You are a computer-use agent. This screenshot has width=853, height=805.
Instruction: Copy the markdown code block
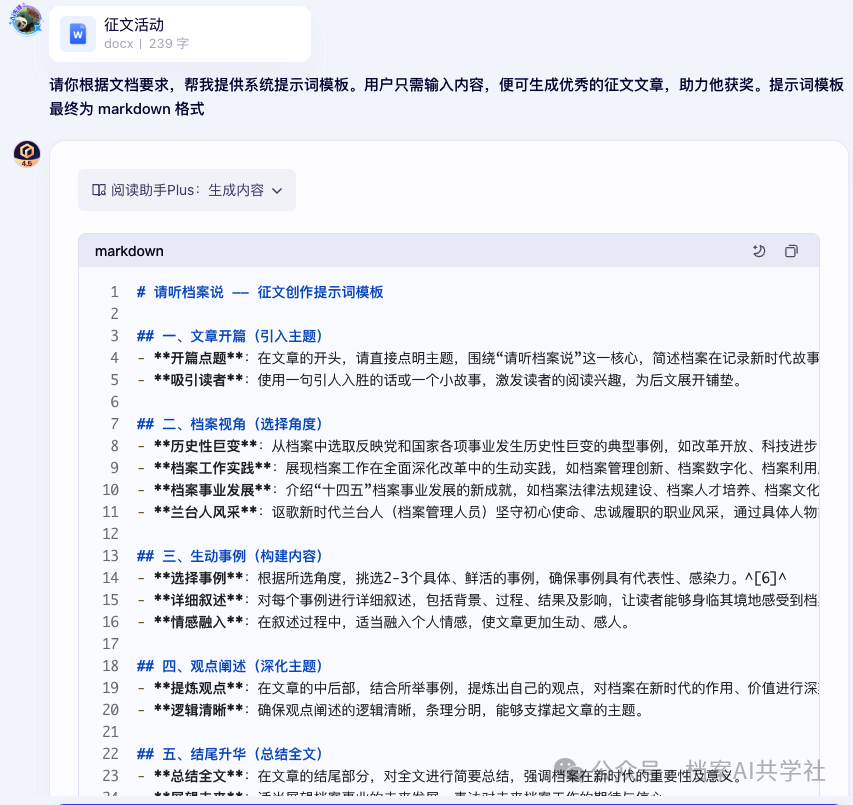(x=791, y=251)
